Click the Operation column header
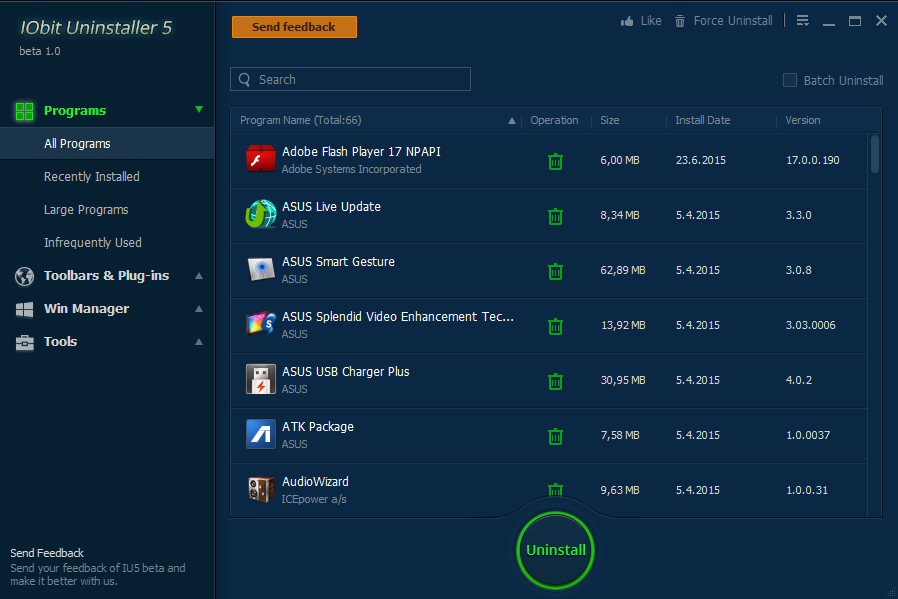This screenshot has height=599, width=898. [554, 120]
